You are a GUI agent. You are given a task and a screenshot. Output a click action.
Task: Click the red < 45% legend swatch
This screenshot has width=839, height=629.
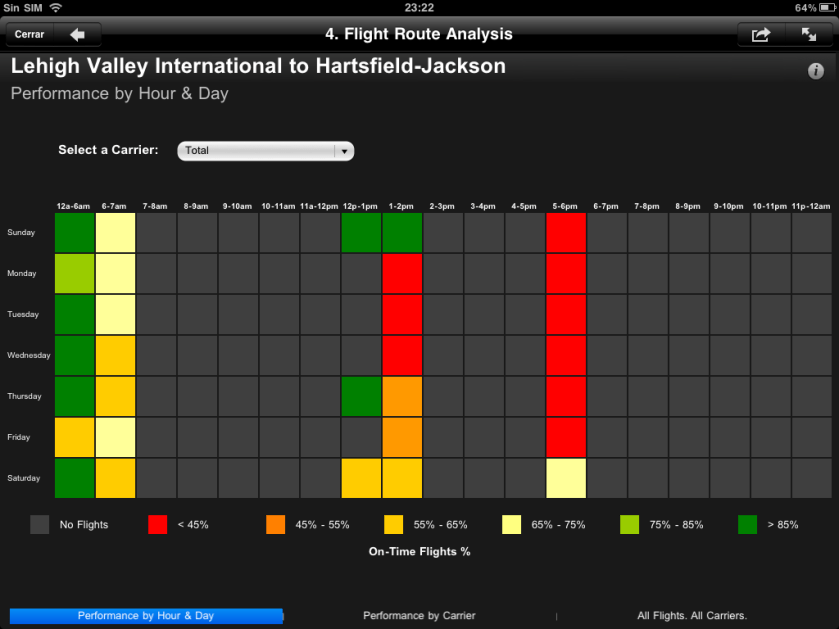click(x=157, y=524)
